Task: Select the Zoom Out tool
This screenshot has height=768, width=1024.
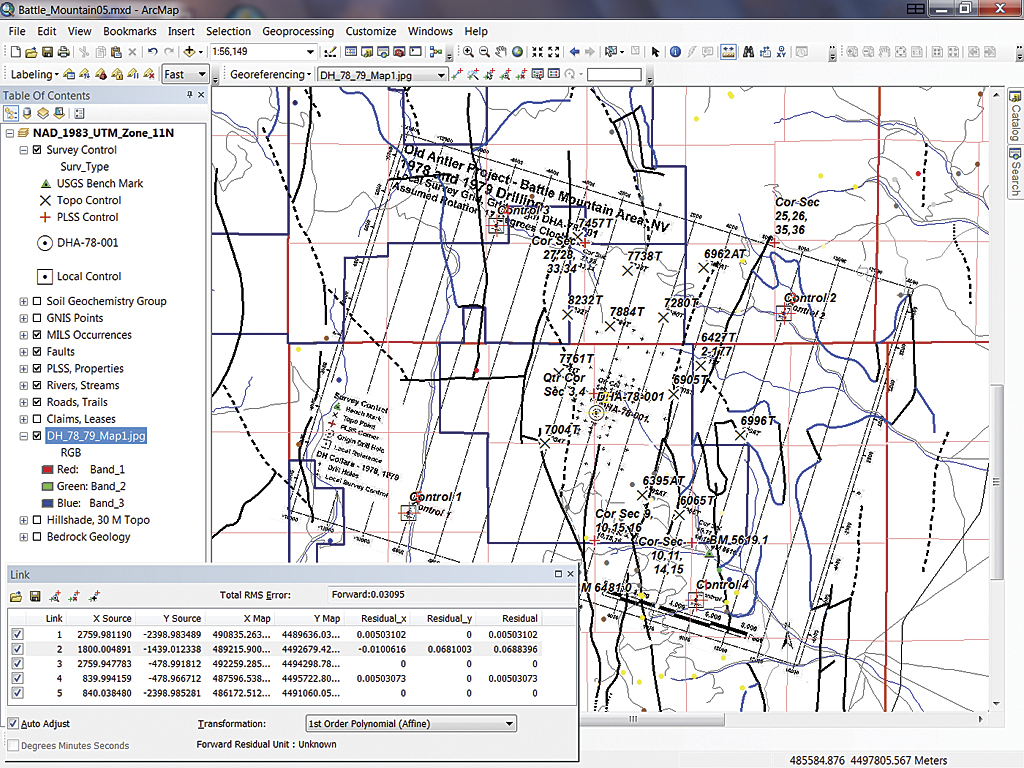Action: pos(485,52)
